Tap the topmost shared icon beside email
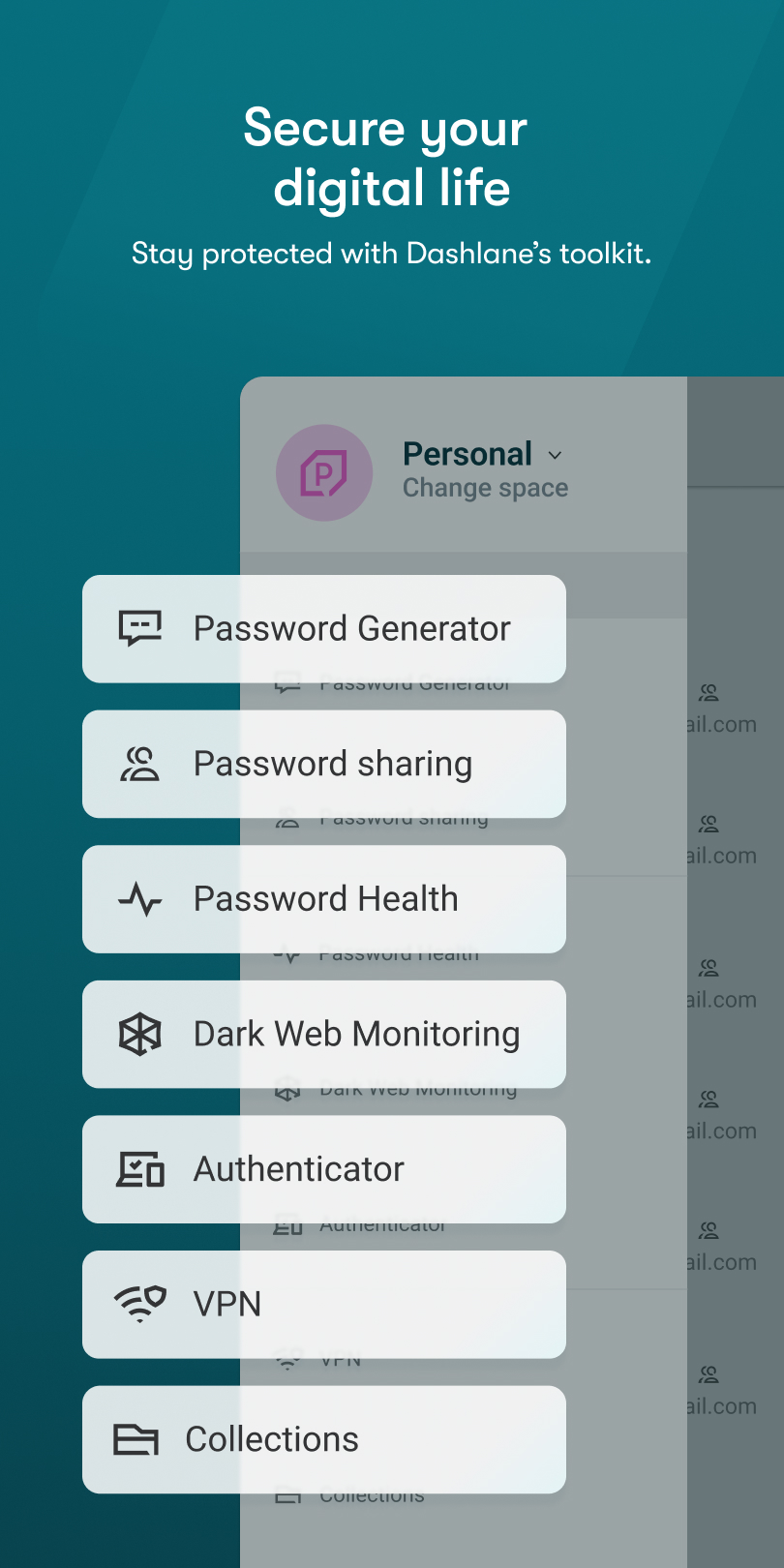The height and width of the screenshot is (1568, 784). coord(709,692)
